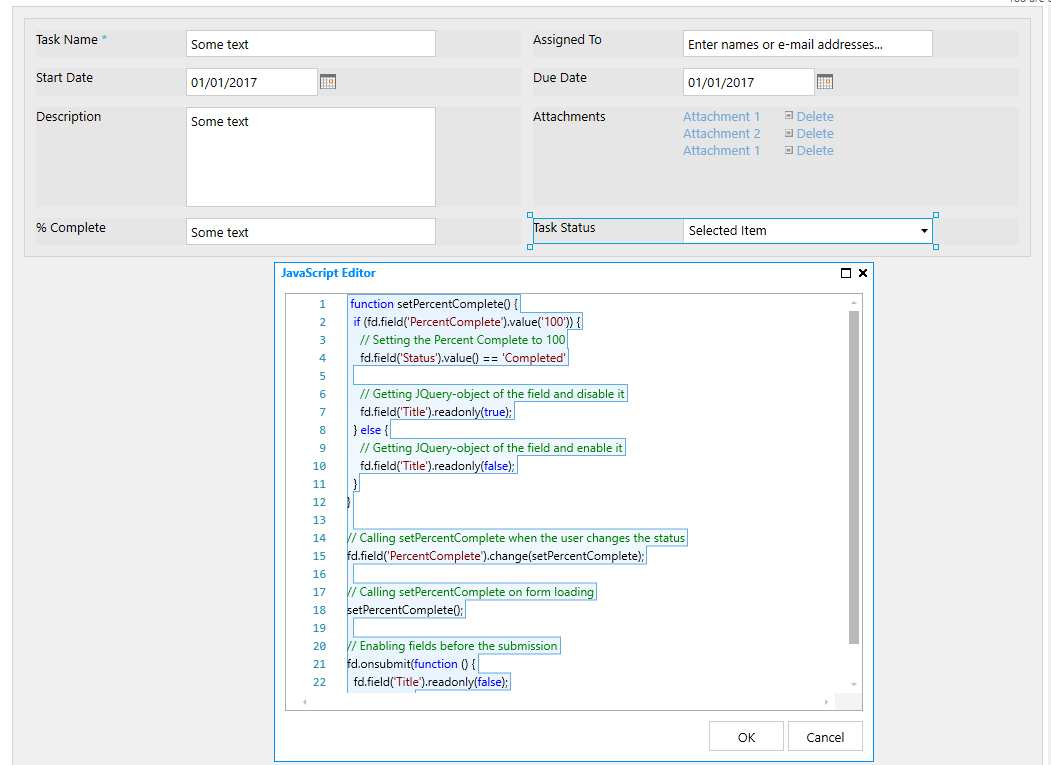Click the Delete icon beside the first Attachment 1
1051x765 pixels.
(789, 116)
